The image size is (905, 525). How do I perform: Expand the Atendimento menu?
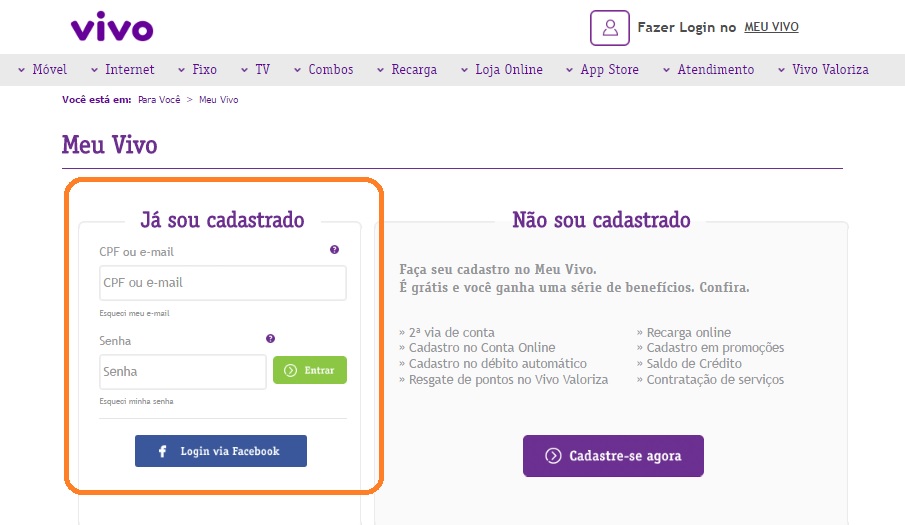tap(708, 70)
